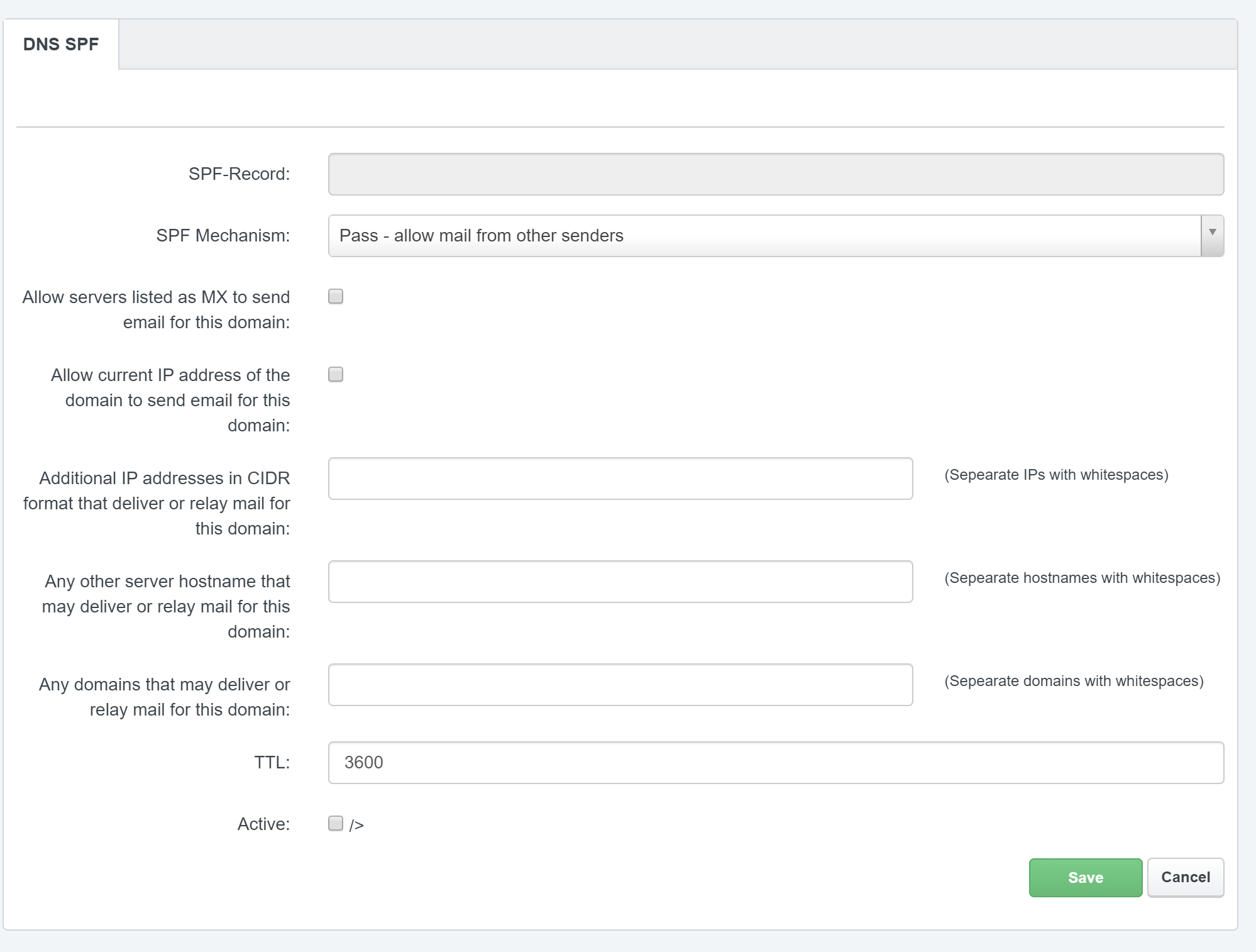Click the Active label
The width and height of the screenshot is (1256, 952).
point(264,824)
